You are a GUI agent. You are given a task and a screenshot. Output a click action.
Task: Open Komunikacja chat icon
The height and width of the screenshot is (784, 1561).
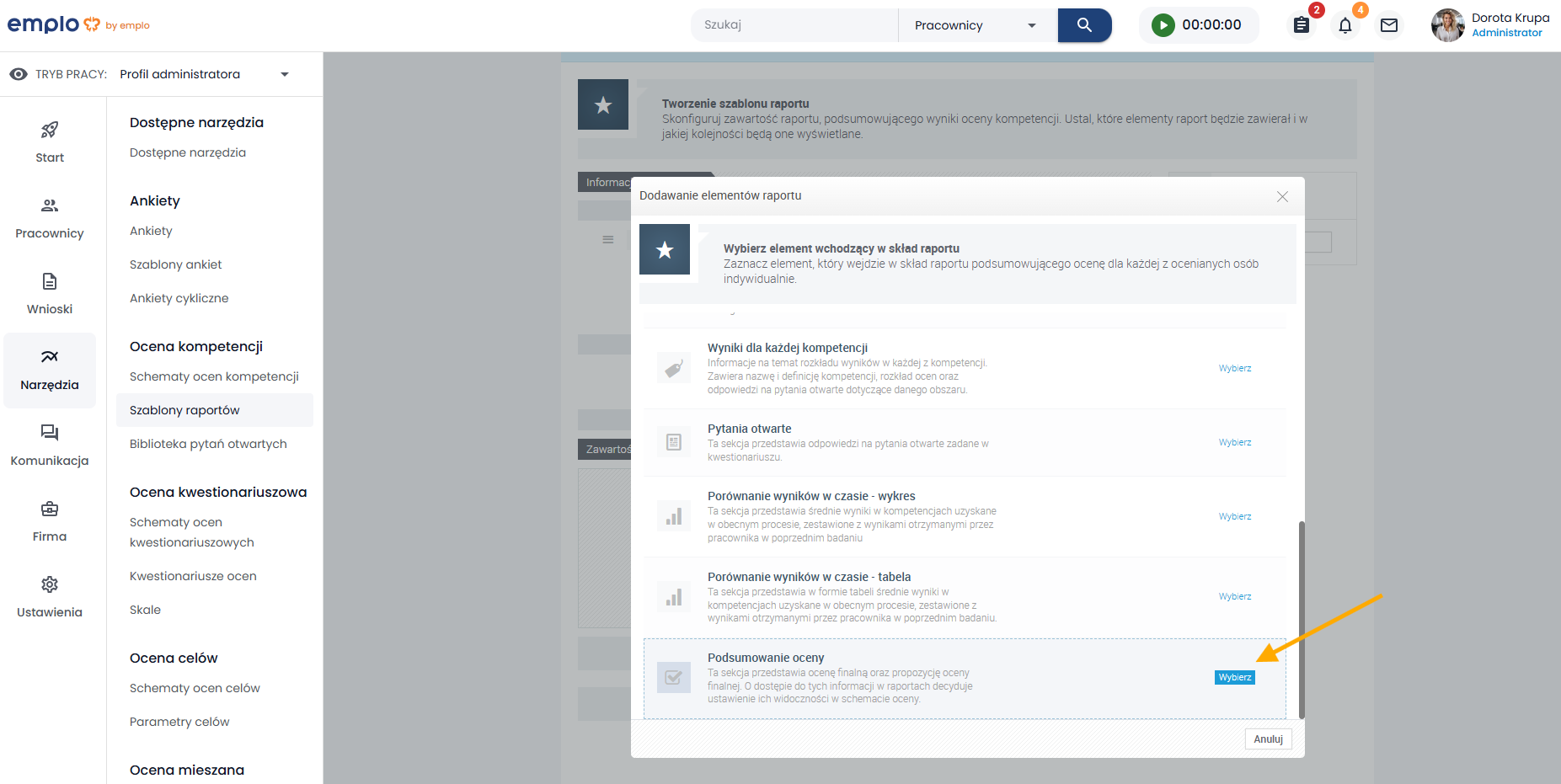pyautogui.click(x=50, y=434)
